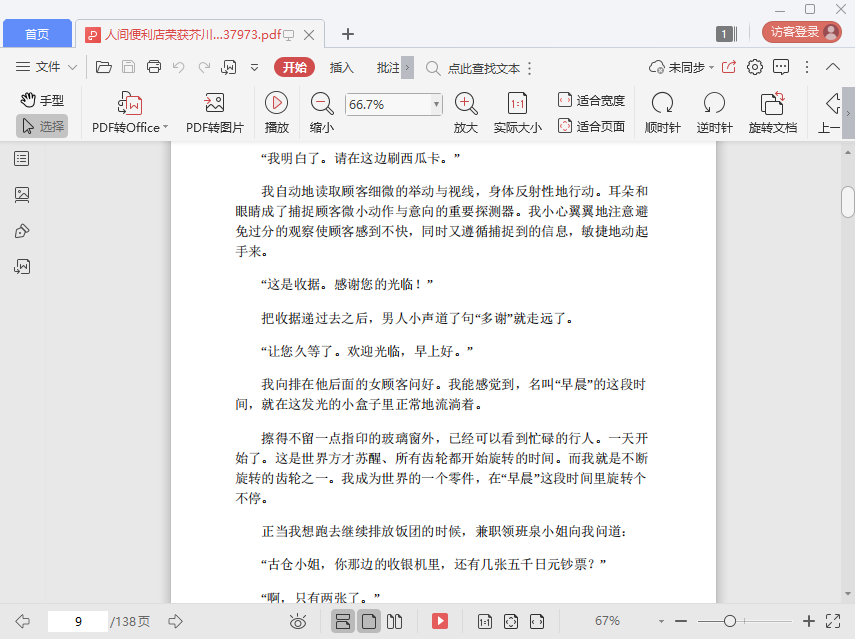This screenshot has height=639, width=855.
Task: Enable continuous scrolling view mode
Action: click(342, 621)
